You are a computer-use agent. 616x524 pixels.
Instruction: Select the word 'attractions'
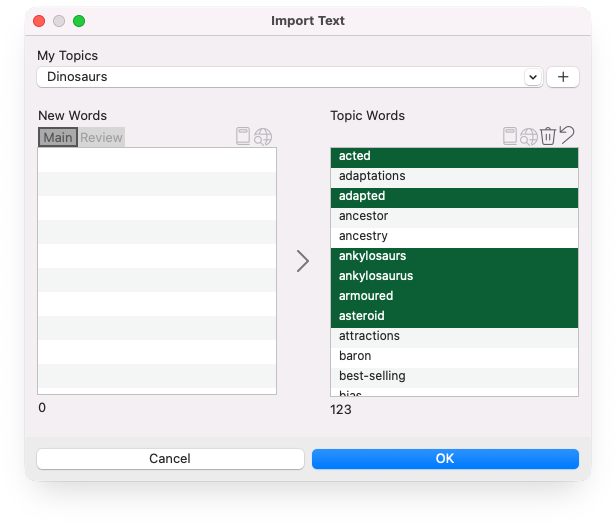point(454,336)
